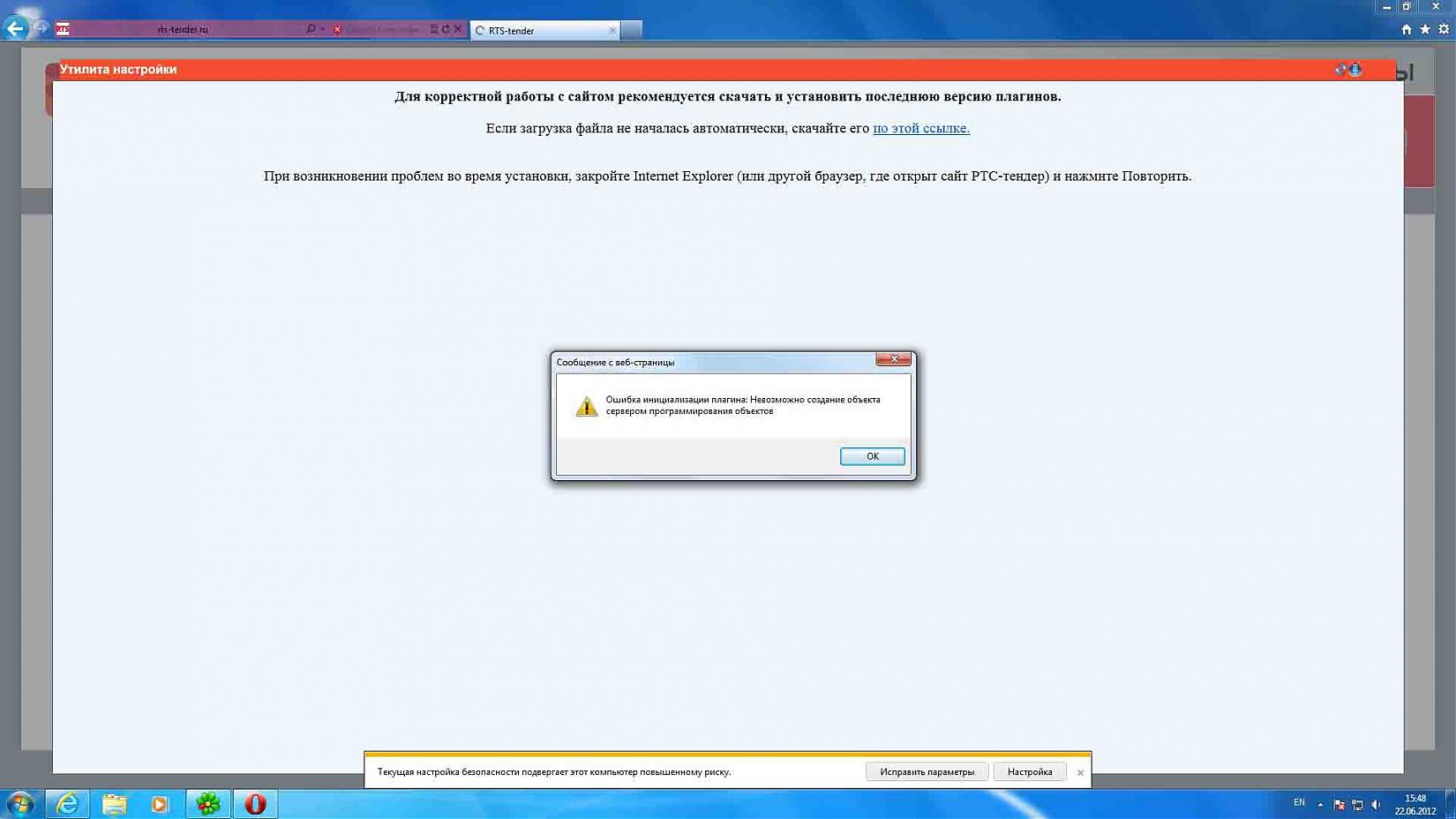
Task: Open ICQ green flower icon on taskbar
Action: coord(208,804)
